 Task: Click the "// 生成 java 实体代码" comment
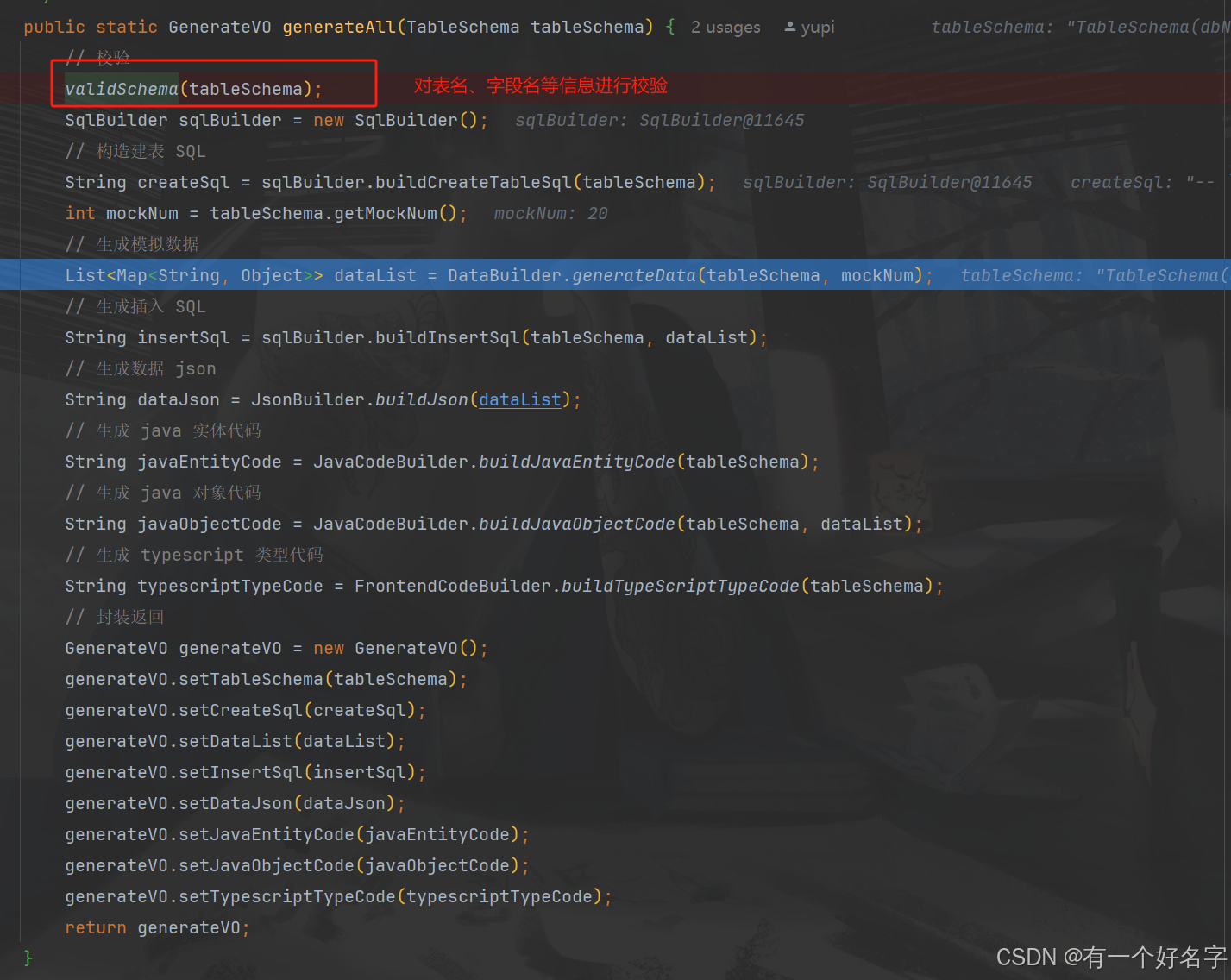click(x=163, y=430)
